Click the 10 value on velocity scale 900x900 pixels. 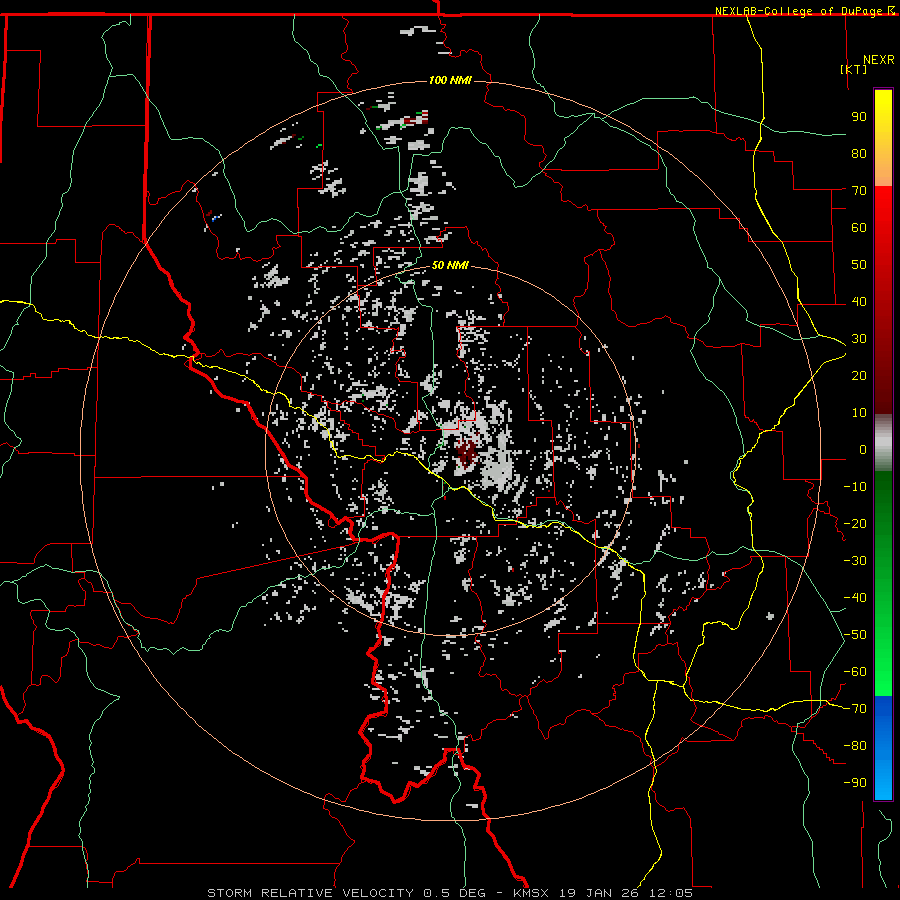pyautogui.click(x=859, y=413)
